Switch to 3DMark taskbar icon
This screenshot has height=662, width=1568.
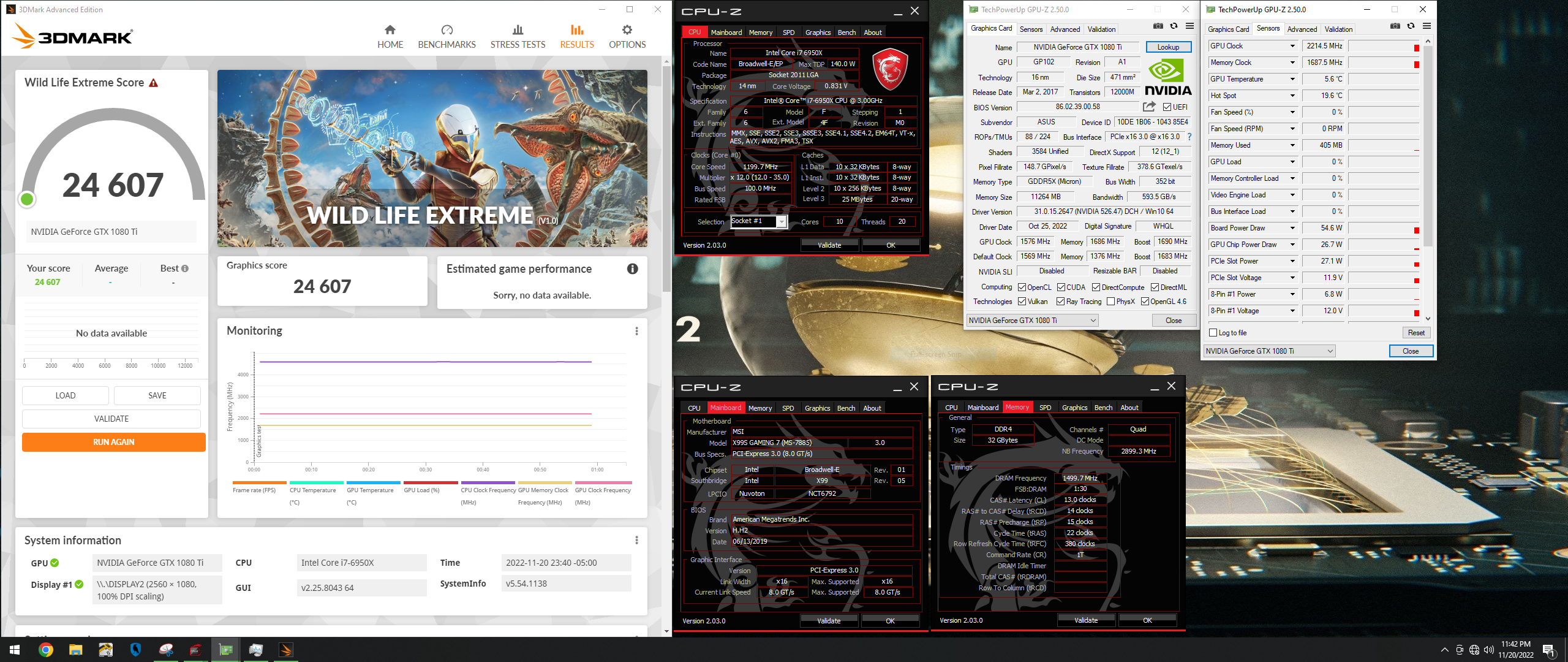pyautogui.click(x=286, y=650)
